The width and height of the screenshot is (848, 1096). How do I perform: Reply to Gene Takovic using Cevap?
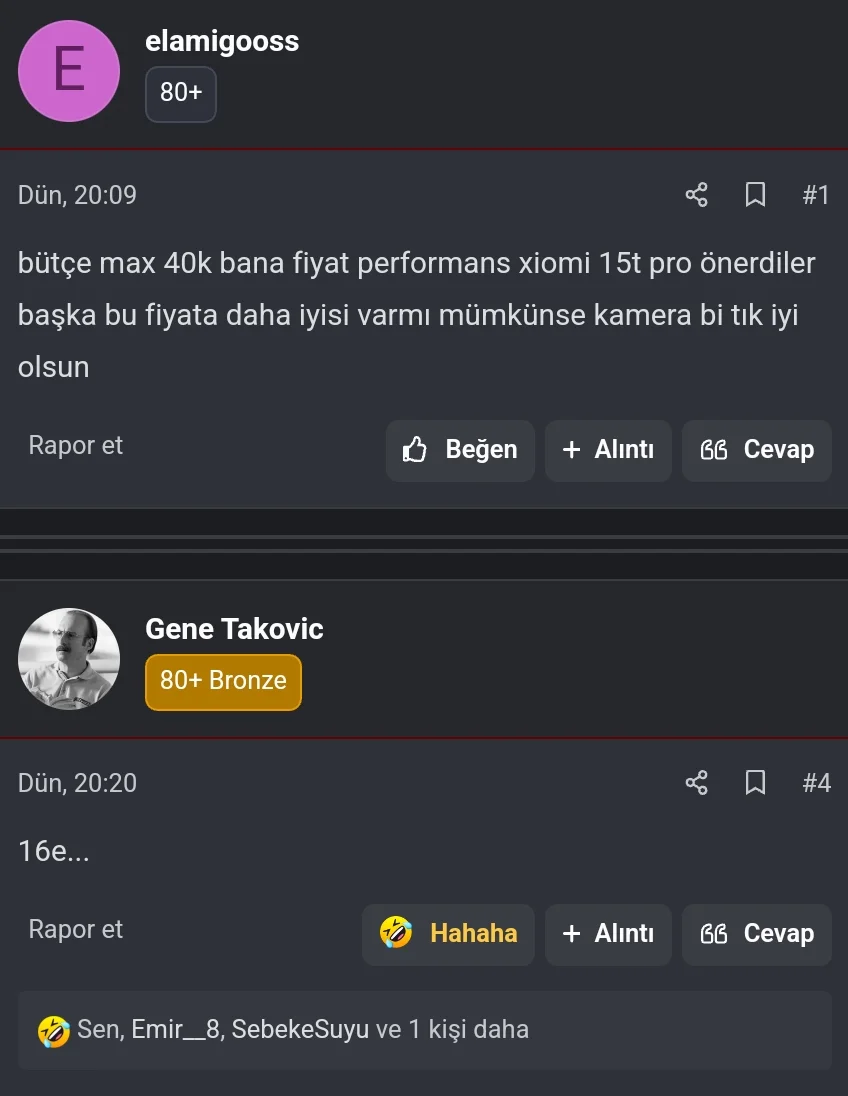tap(757, 934)
